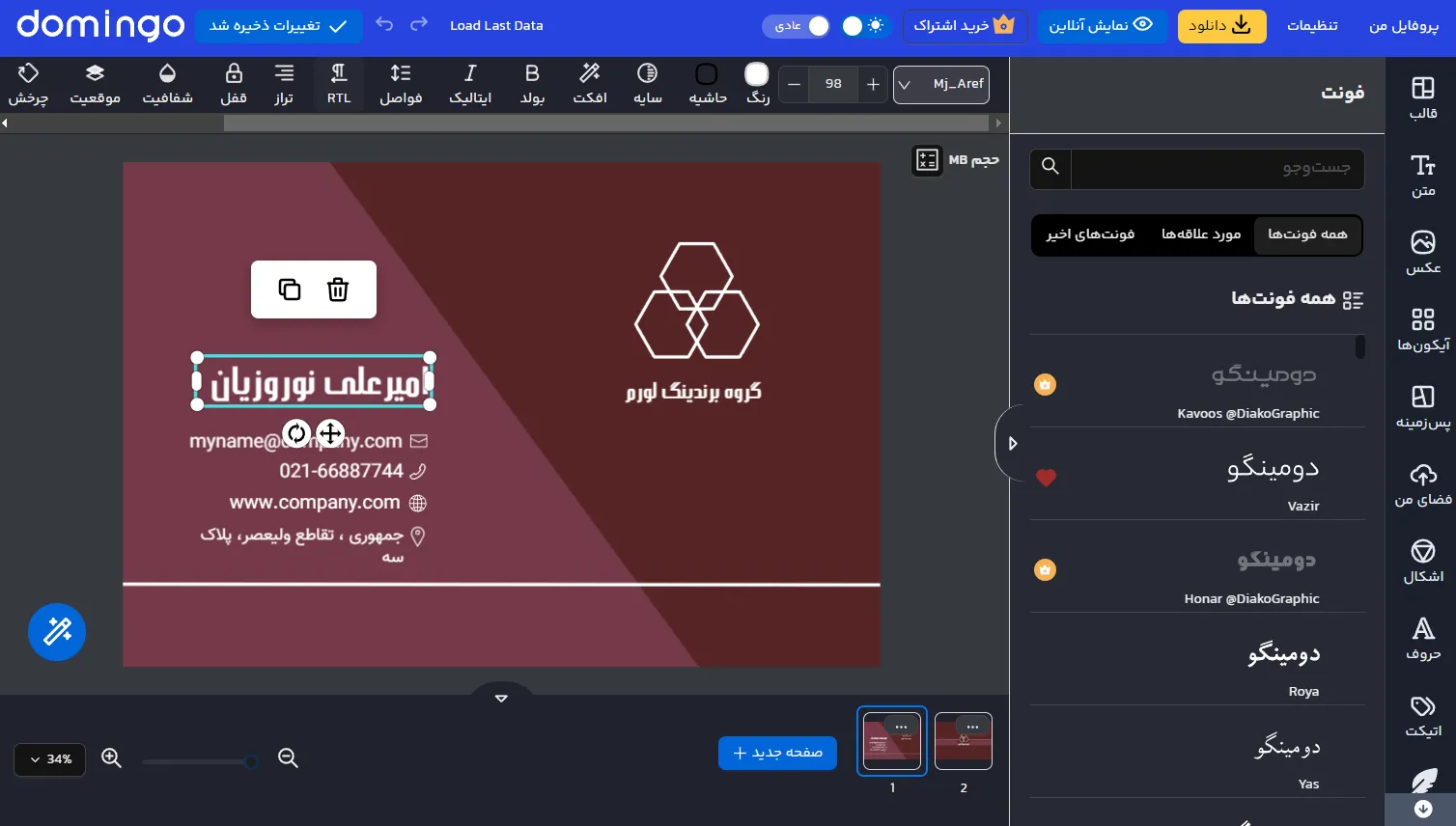Click online preview (نمایش آنلاین) button
The height and width of the screenshot is (826, 1456).
coord(1102,26)
